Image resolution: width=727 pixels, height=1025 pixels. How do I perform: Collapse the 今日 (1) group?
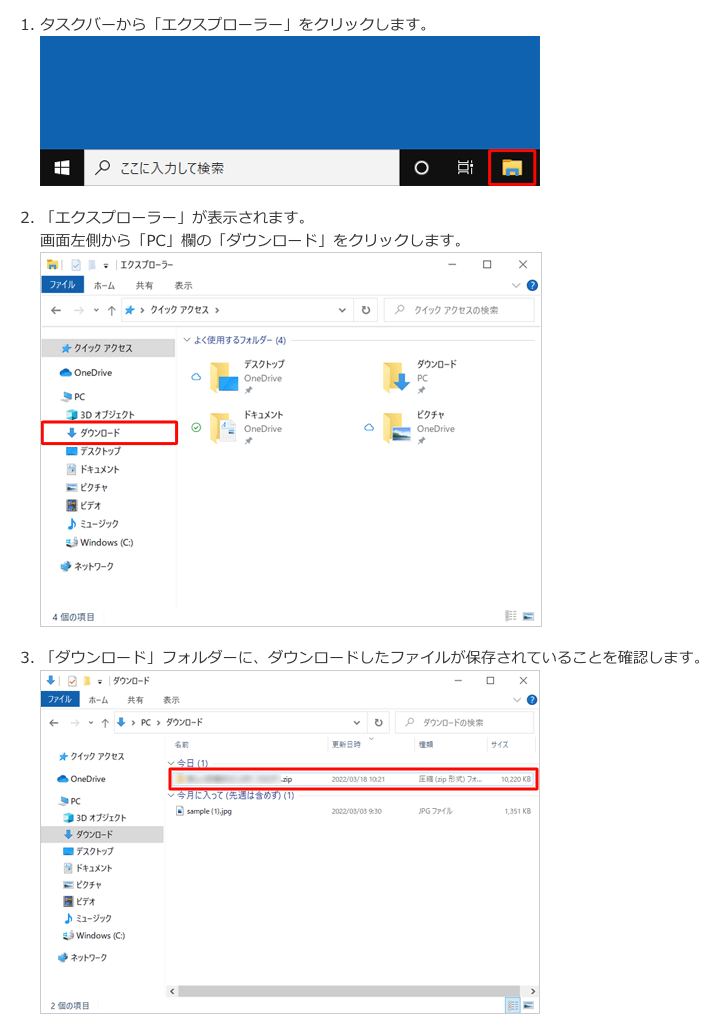tap(172, 763)
